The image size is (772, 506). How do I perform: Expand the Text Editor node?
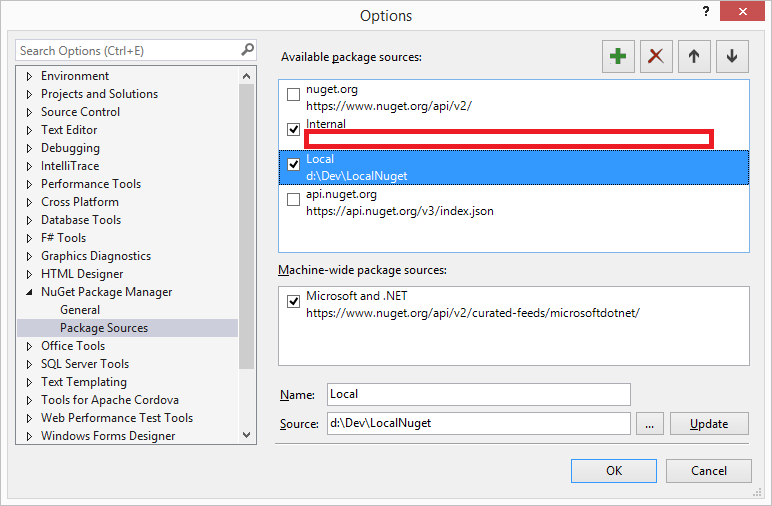(29, 130)
